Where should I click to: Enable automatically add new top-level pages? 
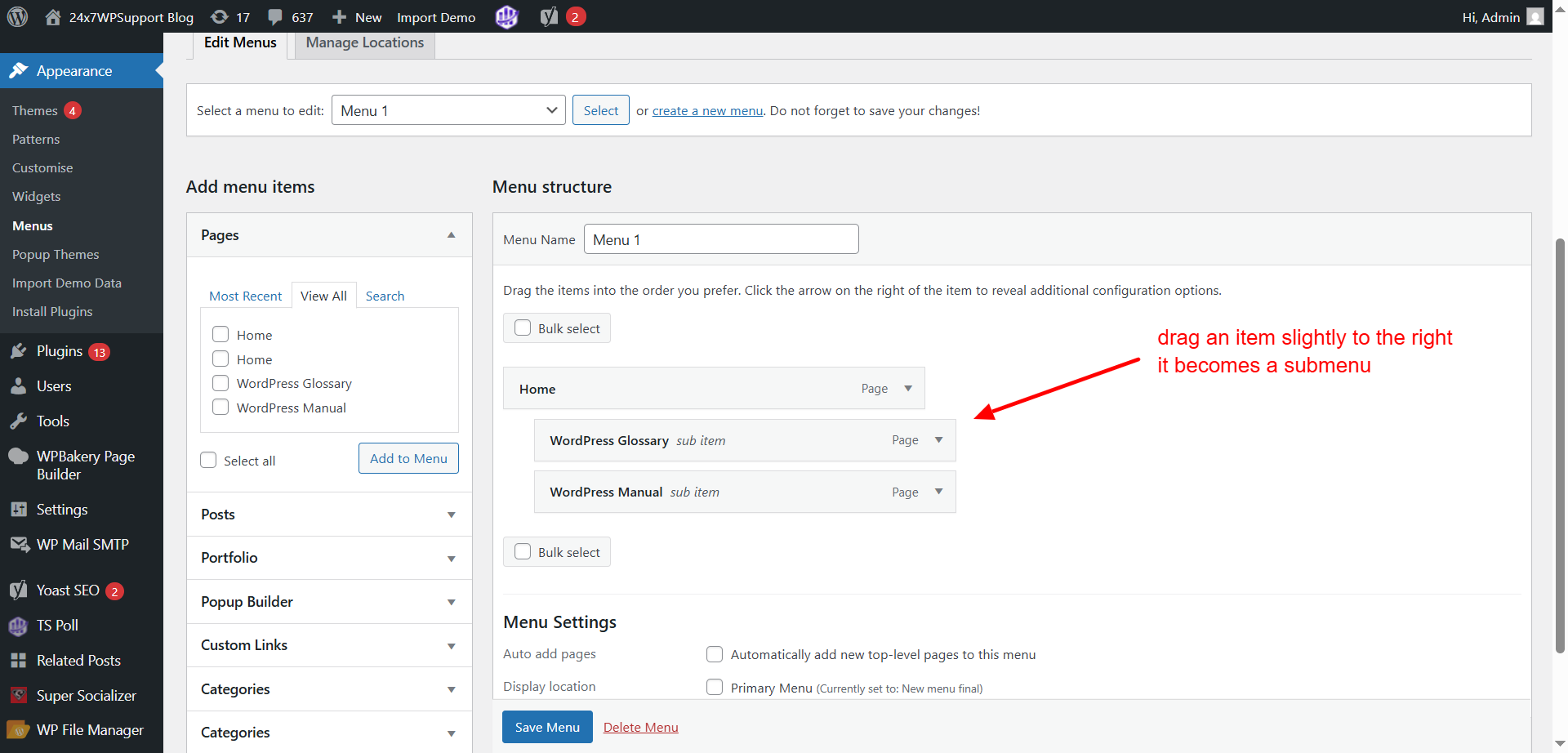715,654
